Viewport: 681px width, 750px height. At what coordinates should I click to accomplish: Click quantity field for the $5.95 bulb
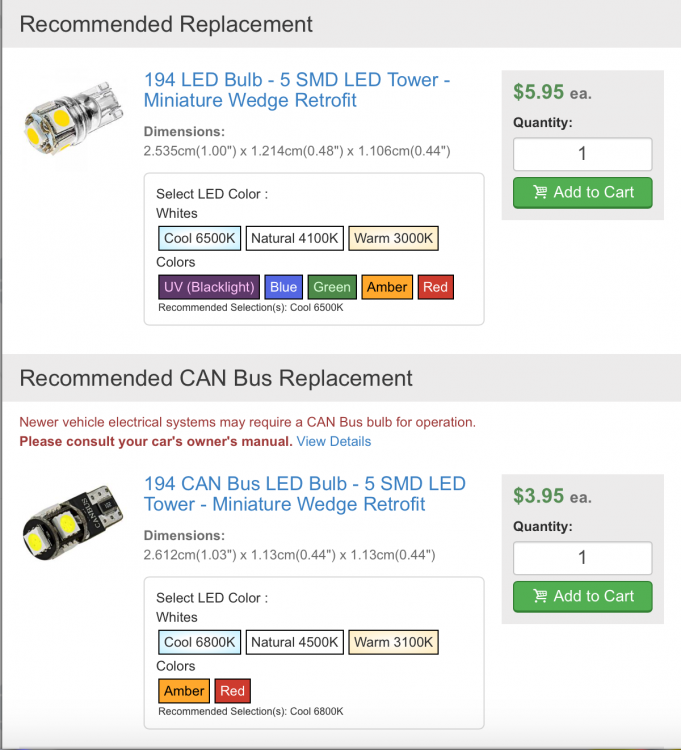click(x=582, y=154)
